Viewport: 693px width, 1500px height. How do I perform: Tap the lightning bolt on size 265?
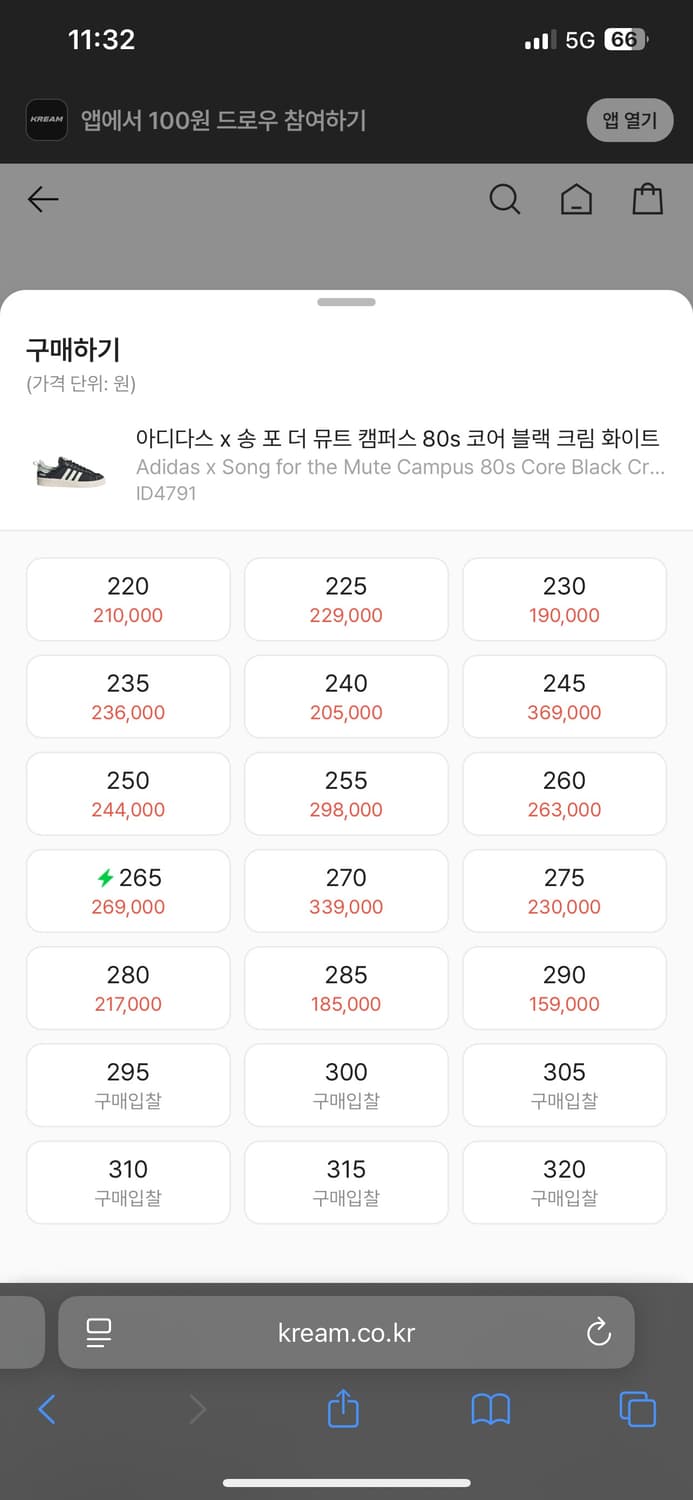coord(105,877)
